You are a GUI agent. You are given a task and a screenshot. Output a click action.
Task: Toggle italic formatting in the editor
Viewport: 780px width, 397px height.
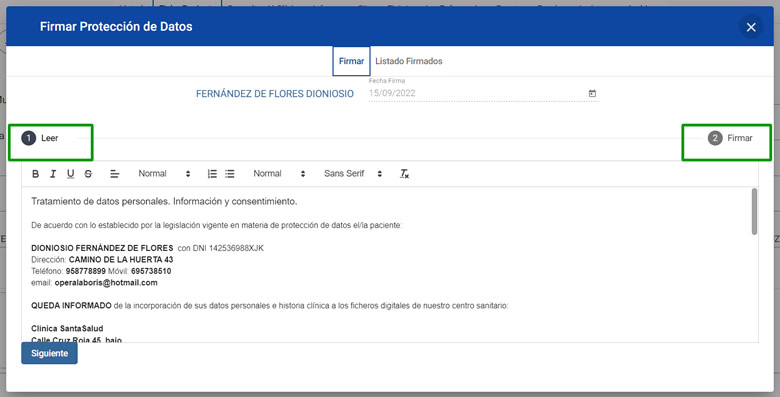click(x=53, y=174)
